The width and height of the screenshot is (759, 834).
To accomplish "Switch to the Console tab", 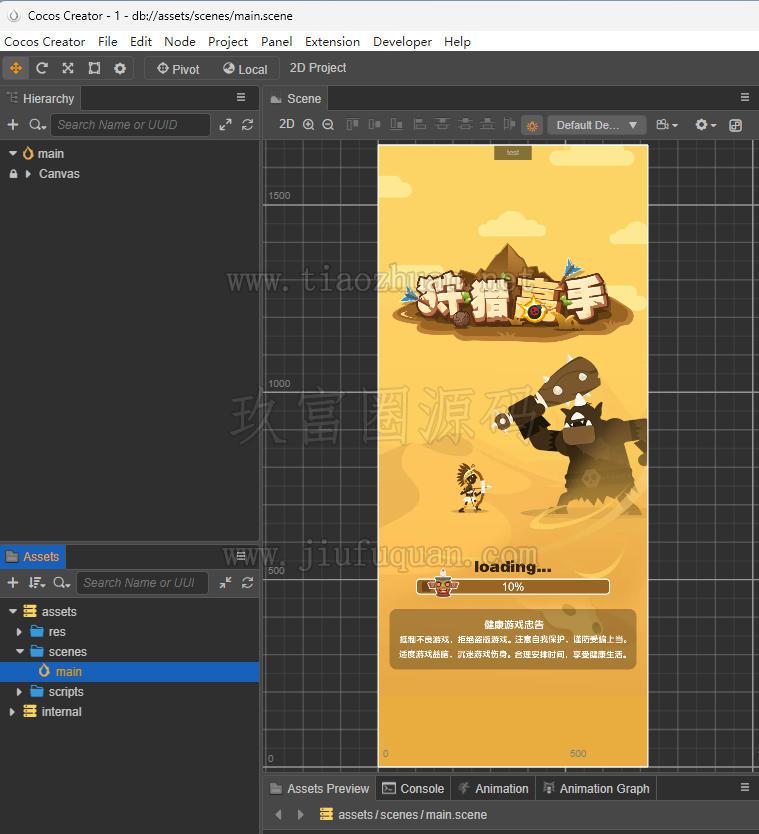I will point(413,788).
